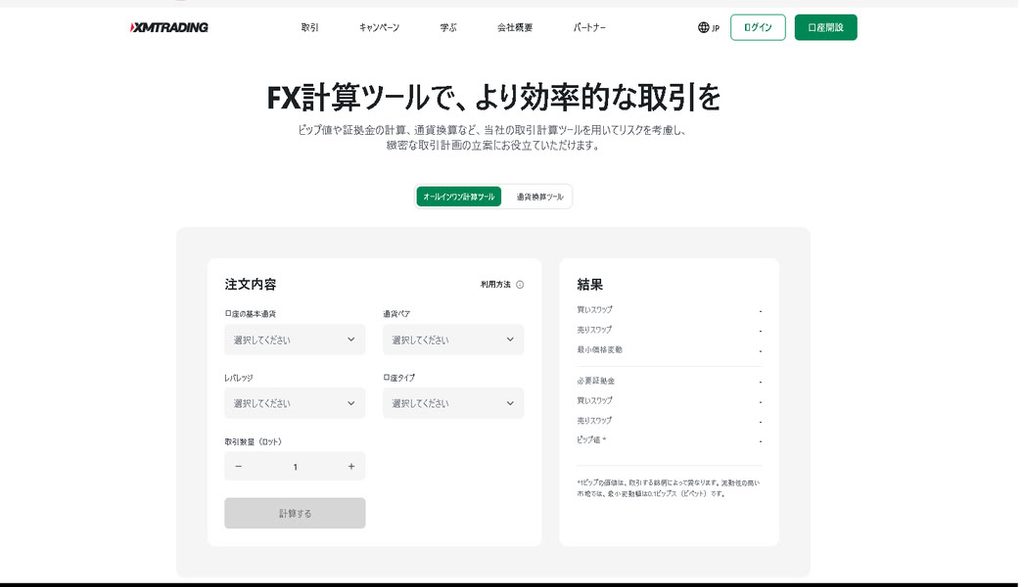
Task: Click the ログイン button
Action: [x=758, y=27]
